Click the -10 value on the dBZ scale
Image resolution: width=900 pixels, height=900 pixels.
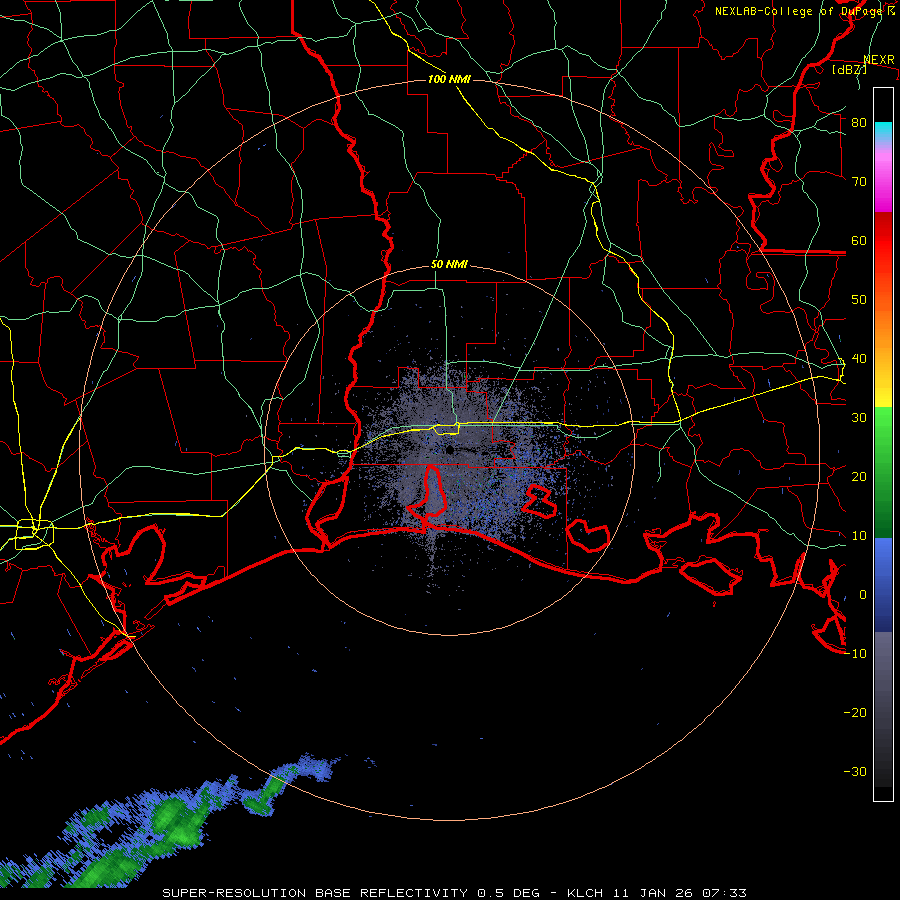855,654
